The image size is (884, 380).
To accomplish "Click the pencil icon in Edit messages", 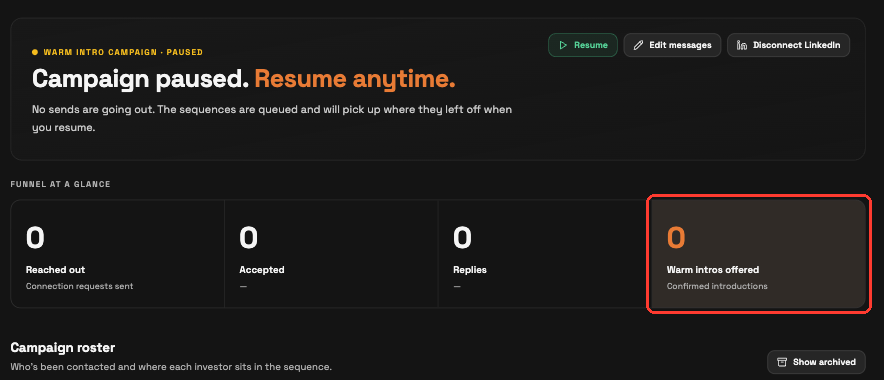I will 638,45.
